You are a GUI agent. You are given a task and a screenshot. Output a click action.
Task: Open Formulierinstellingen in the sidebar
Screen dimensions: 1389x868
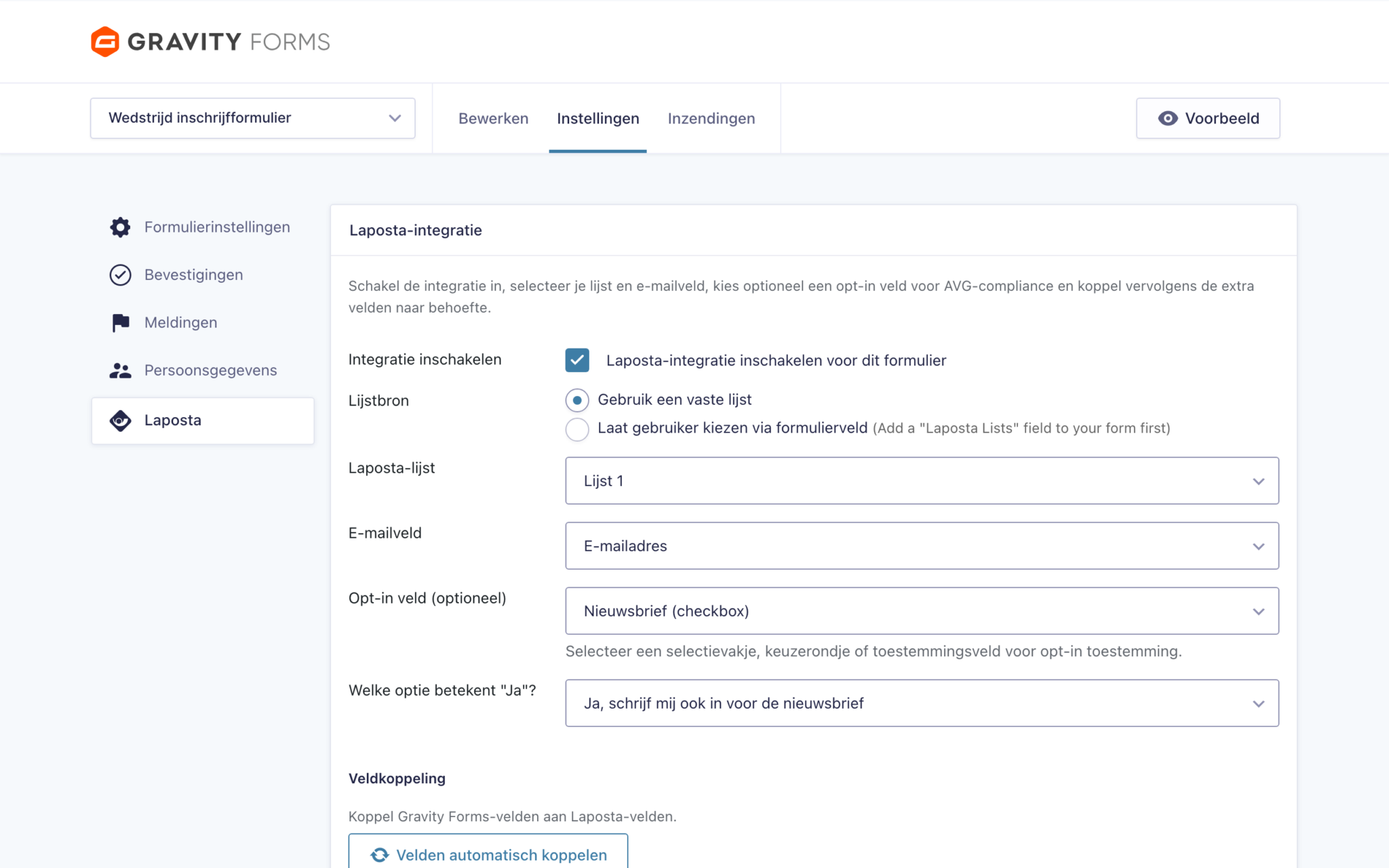203,227
